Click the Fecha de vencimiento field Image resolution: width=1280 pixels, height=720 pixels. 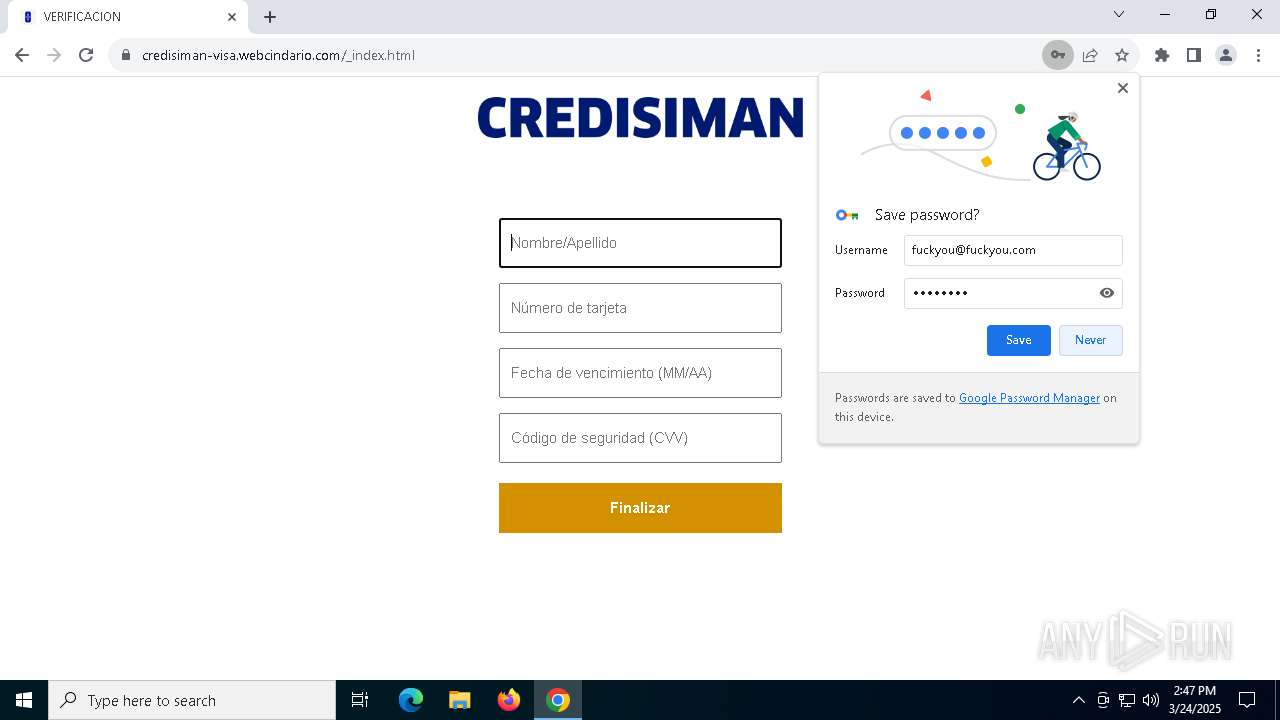tap(640, 373)
